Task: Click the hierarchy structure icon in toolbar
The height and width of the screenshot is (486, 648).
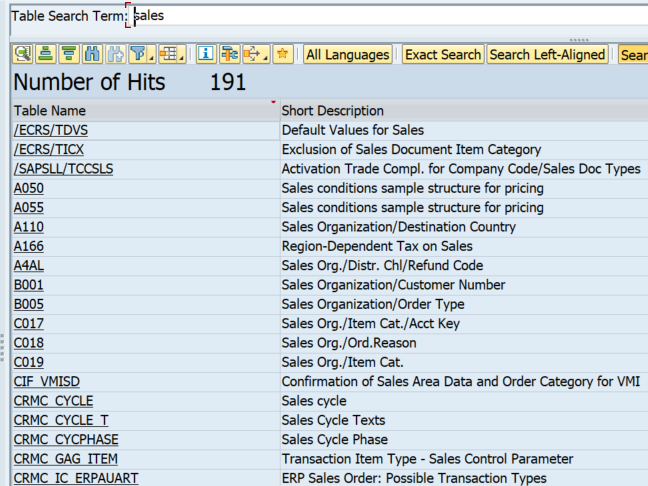Action: pyautogui.click(x=230, y=55)
